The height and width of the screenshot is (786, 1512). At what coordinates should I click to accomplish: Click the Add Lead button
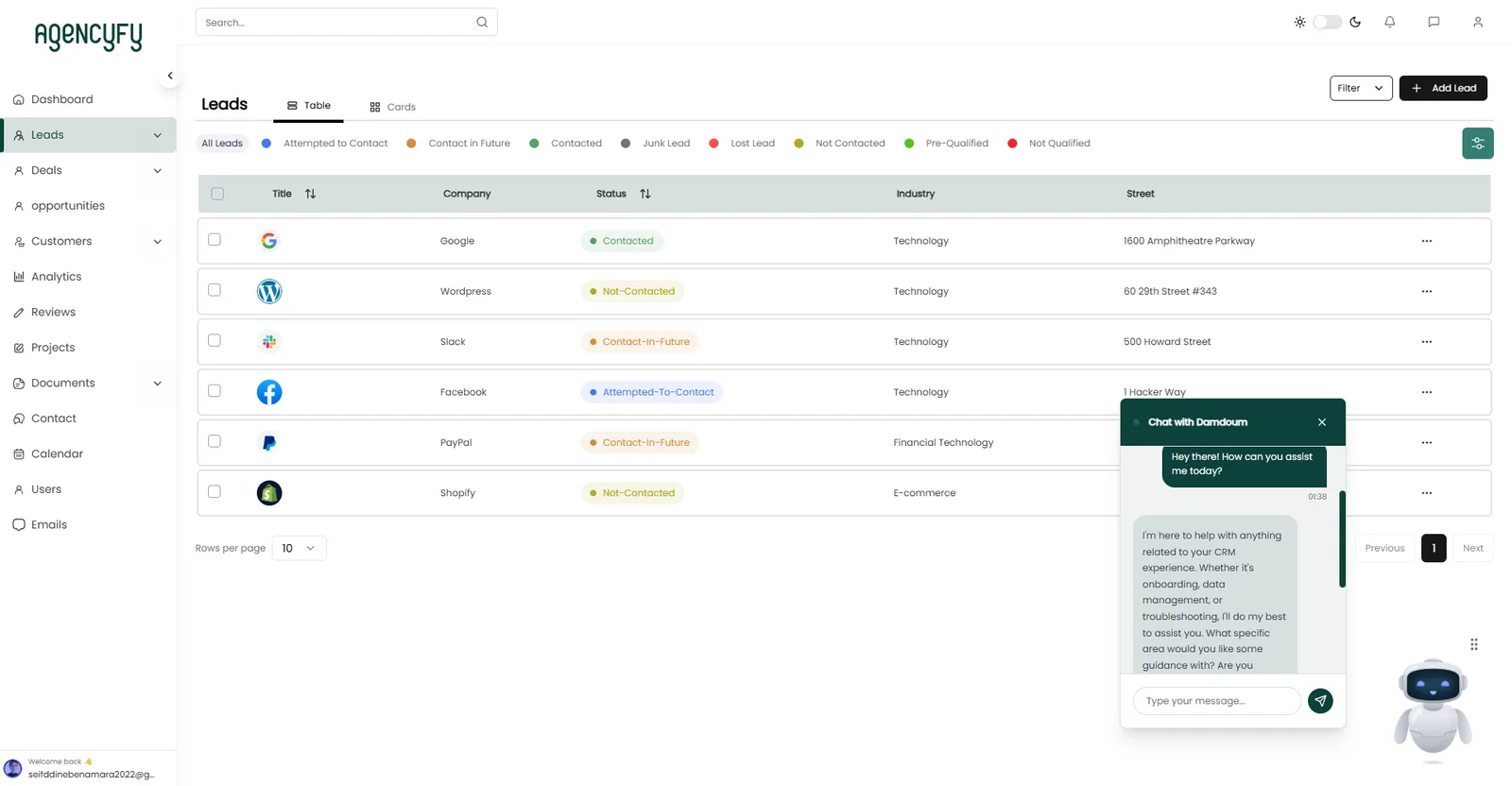pyautogui.click(x=1443, y=88)
